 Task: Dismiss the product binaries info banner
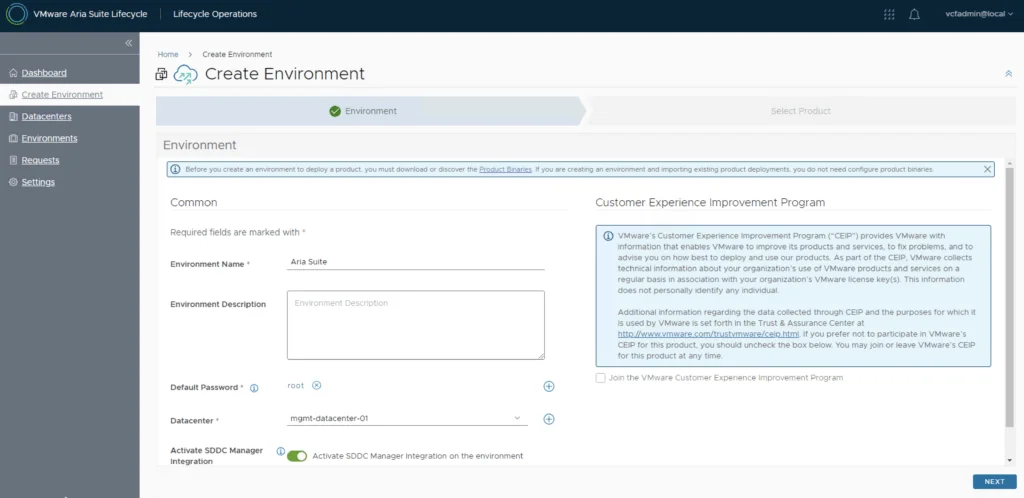pos(987,169)
